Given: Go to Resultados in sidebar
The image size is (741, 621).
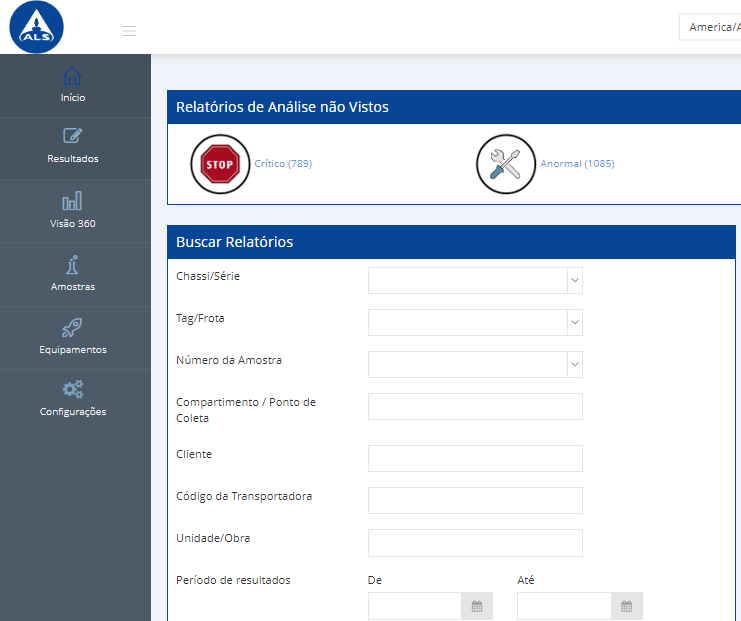Looking at the screenshot, I should click(72, 147).
